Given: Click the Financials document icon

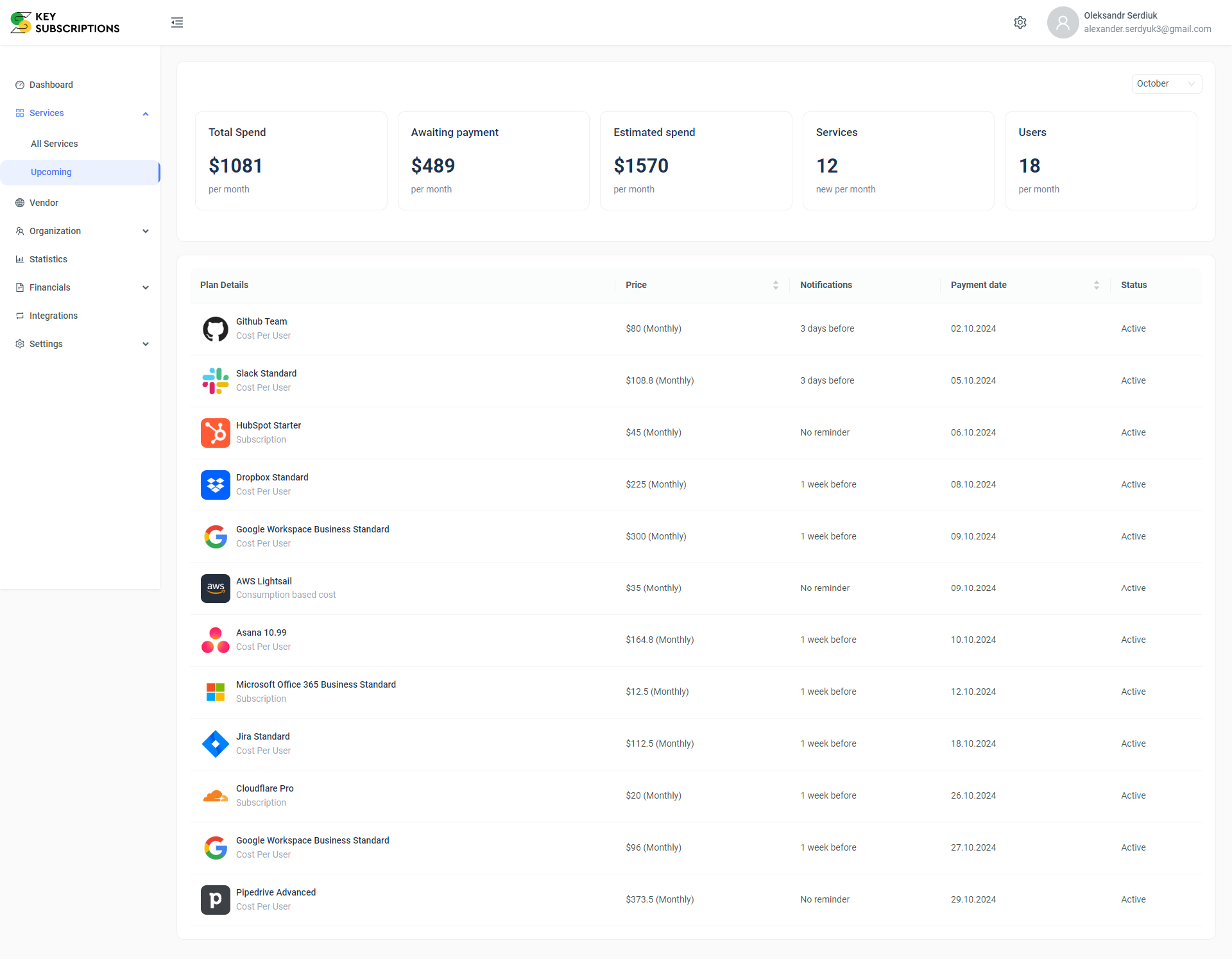Looking at the screenshot, I should pyautogui.click(x=20, y=287).
